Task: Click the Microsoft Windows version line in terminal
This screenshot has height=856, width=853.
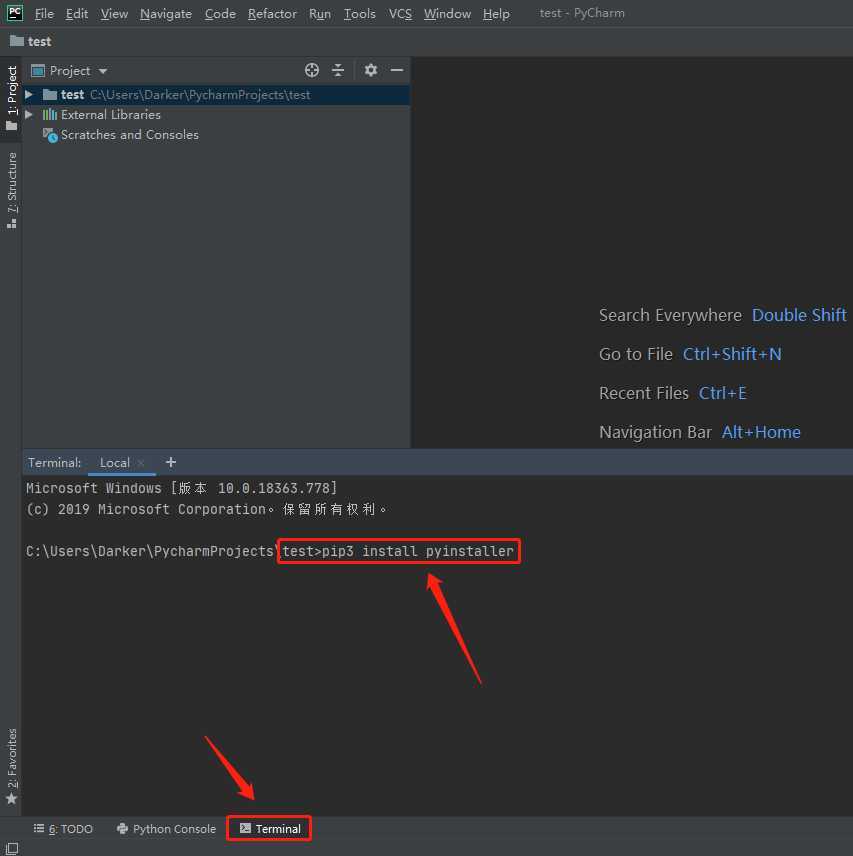Action: (182, 488)
